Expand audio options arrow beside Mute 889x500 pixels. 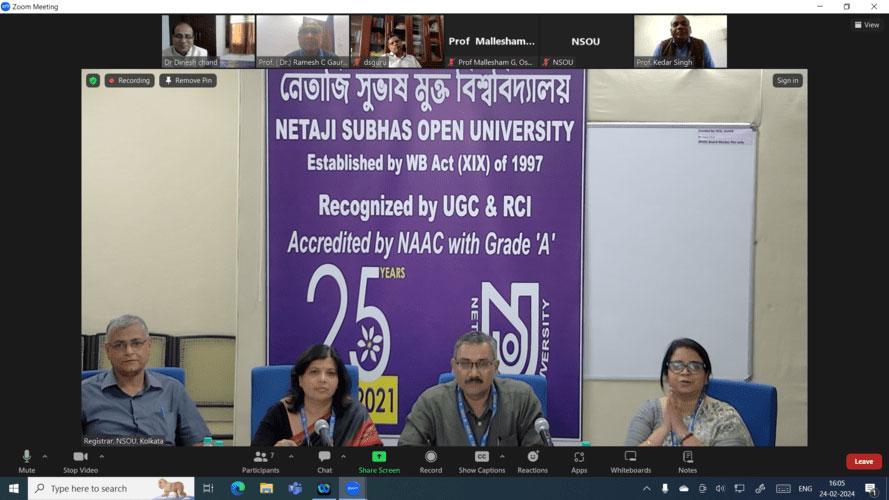[x=45, y=456]
